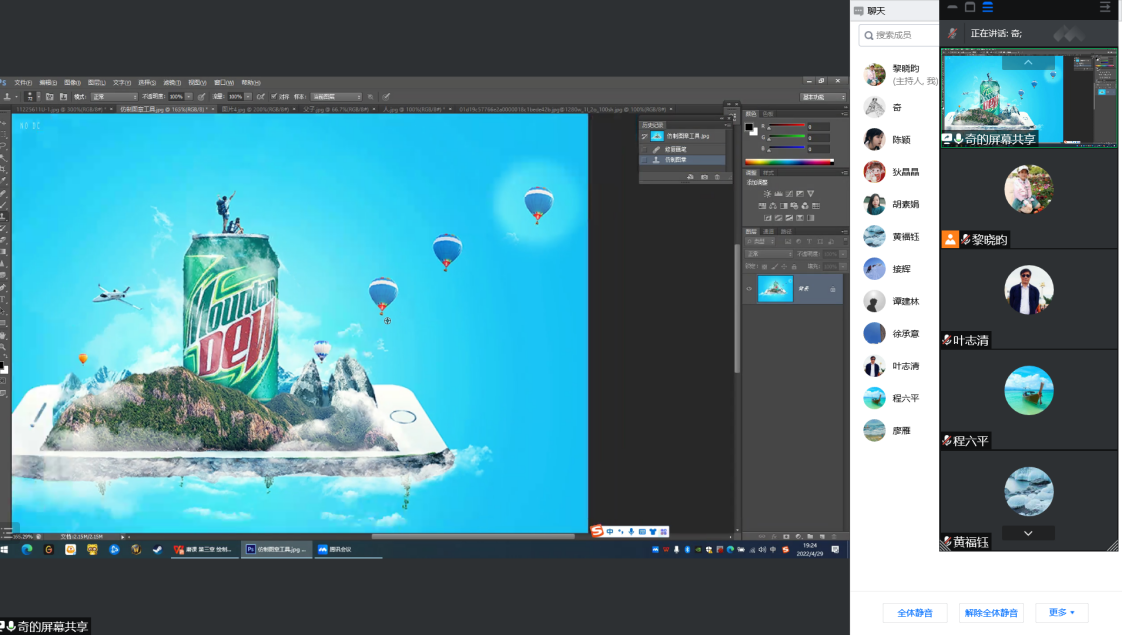This screenshot has width=1122, height=635.
Task: Switch to the 样式 styles tab
Action: pyautogui.click(x=769, y=173)
